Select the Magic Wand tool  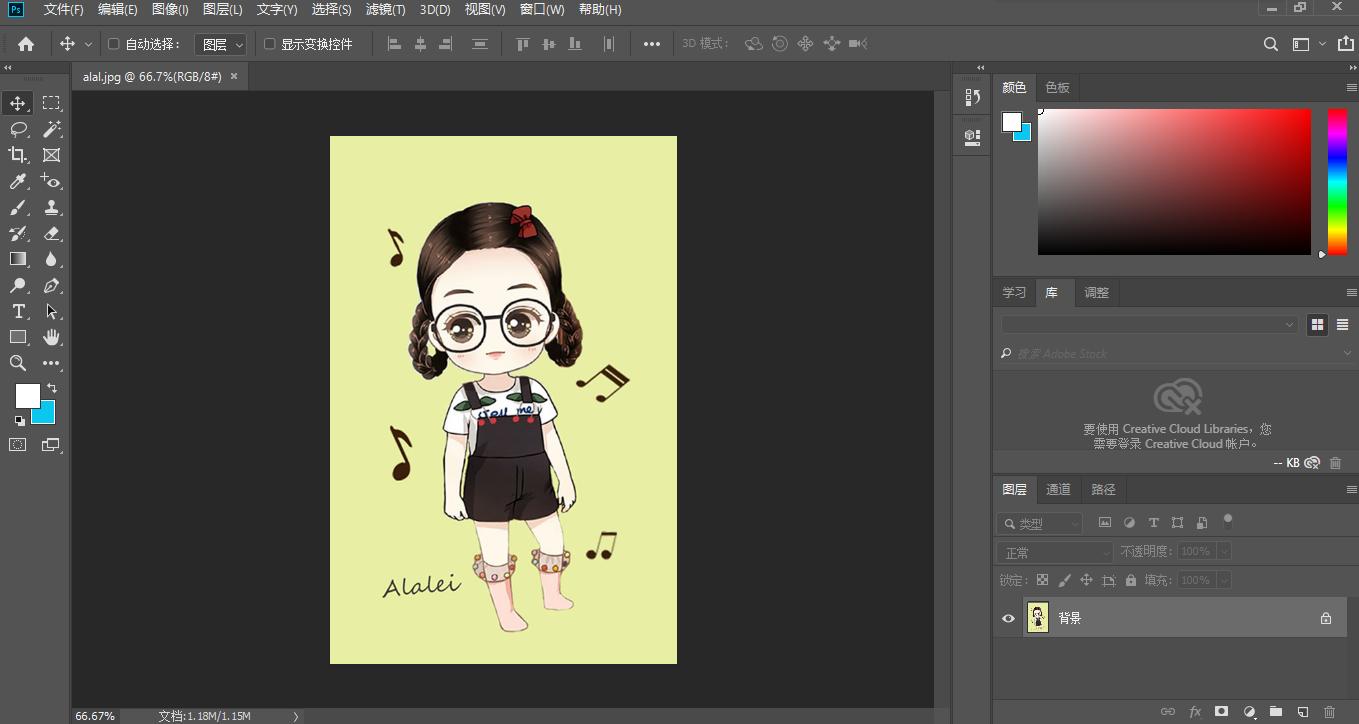[51, 129]
